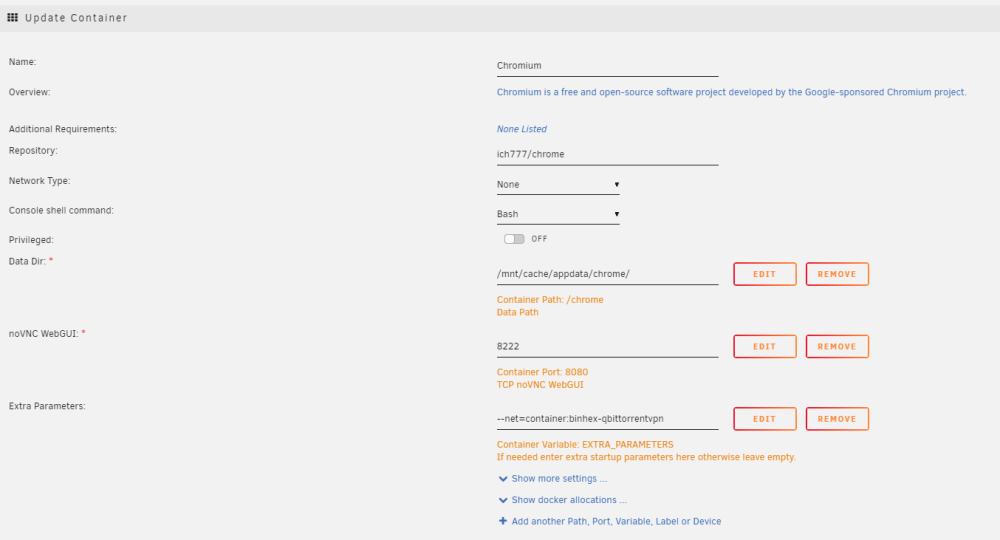Click the Name input field with Chromium
The height and width of the screenshot is (540, 1000).
[607, 66]
